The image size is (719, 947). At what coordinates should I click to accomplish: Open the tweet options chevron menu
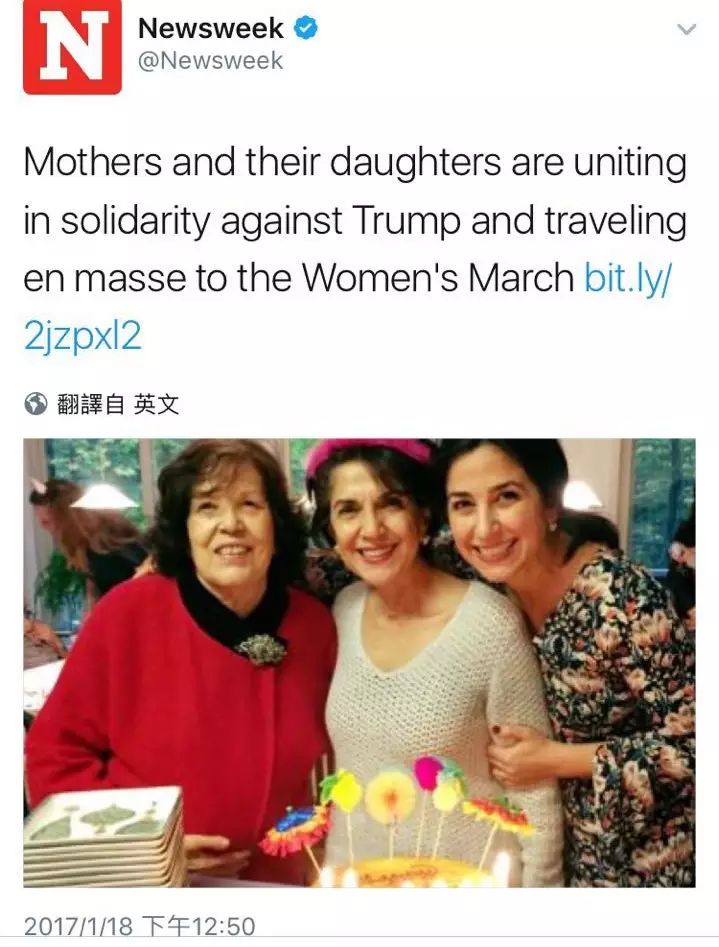click(x=686, y=30)
